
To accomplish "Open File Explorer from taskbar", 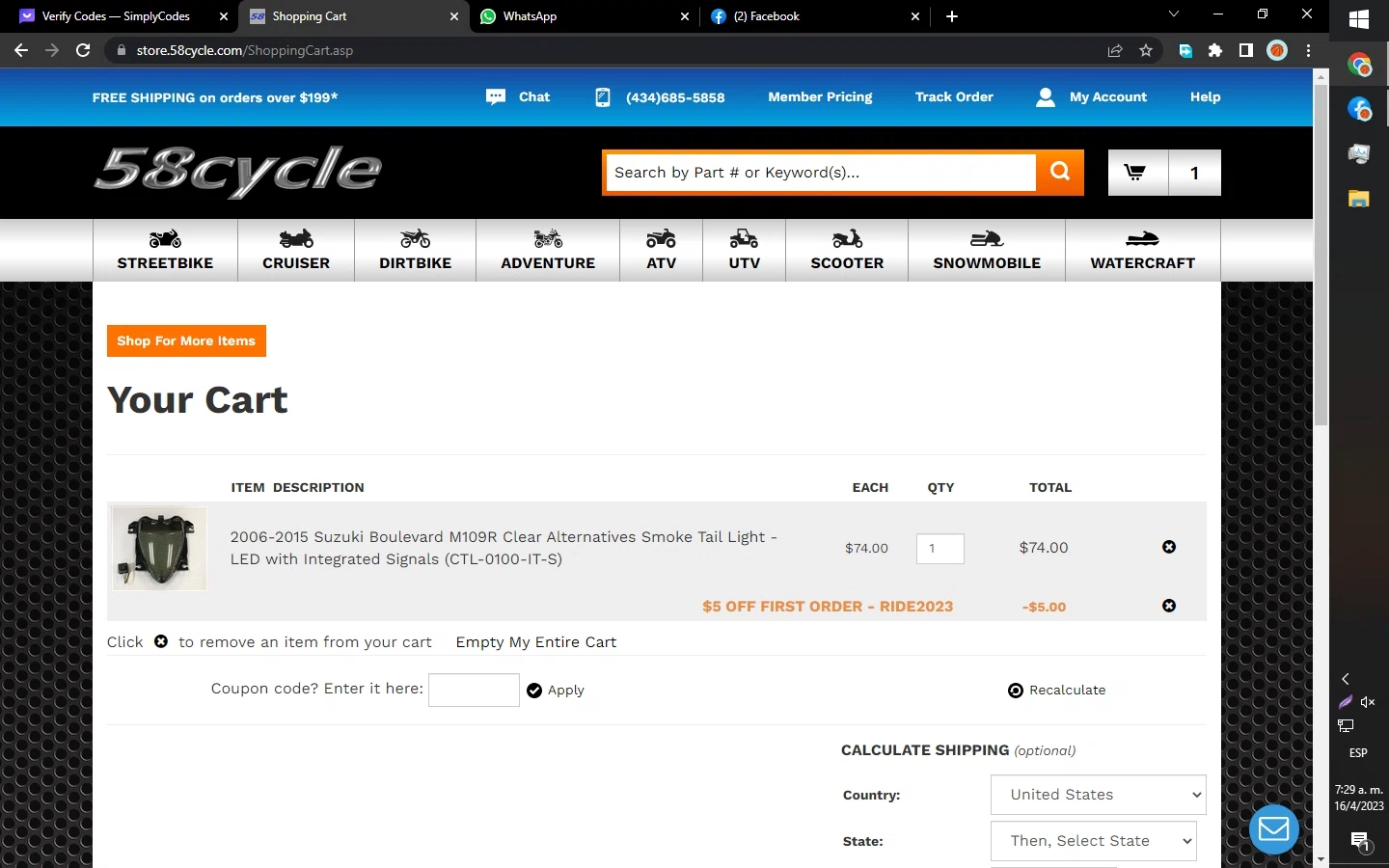I will pos(1359,199).
